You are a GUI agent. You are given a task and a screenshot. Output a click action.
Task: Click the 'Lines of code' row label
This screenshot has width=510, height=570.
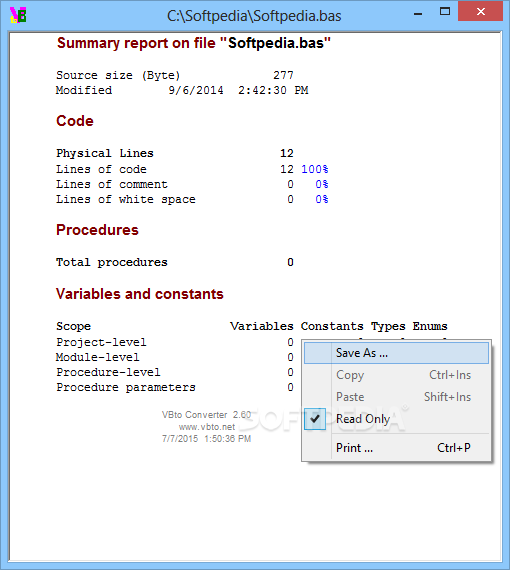click(x=101, y=169)
